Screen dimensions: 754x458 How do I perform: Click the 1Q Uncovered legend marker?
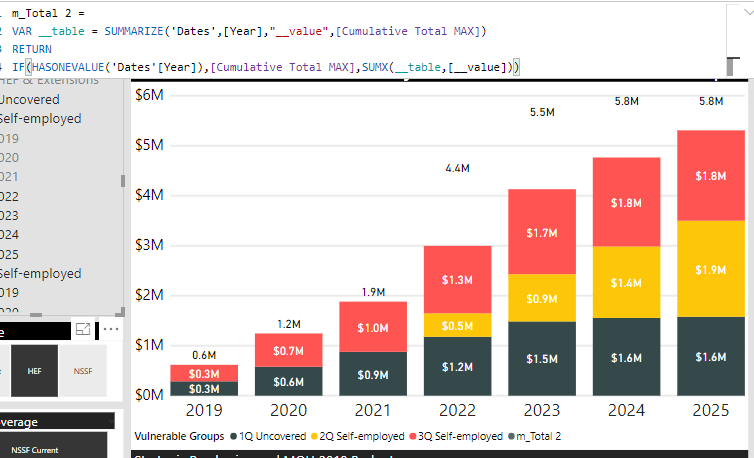tap(234, 436)
